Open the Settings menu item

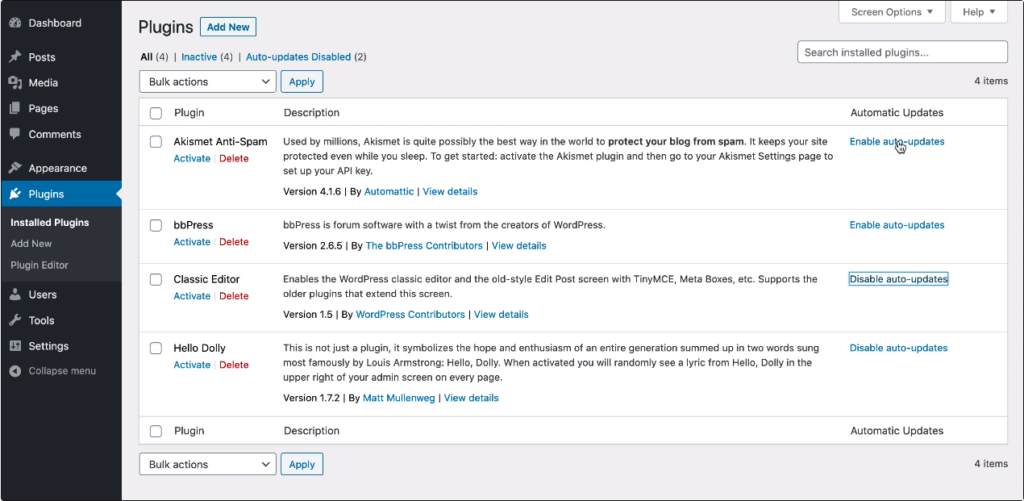point(48,346)
